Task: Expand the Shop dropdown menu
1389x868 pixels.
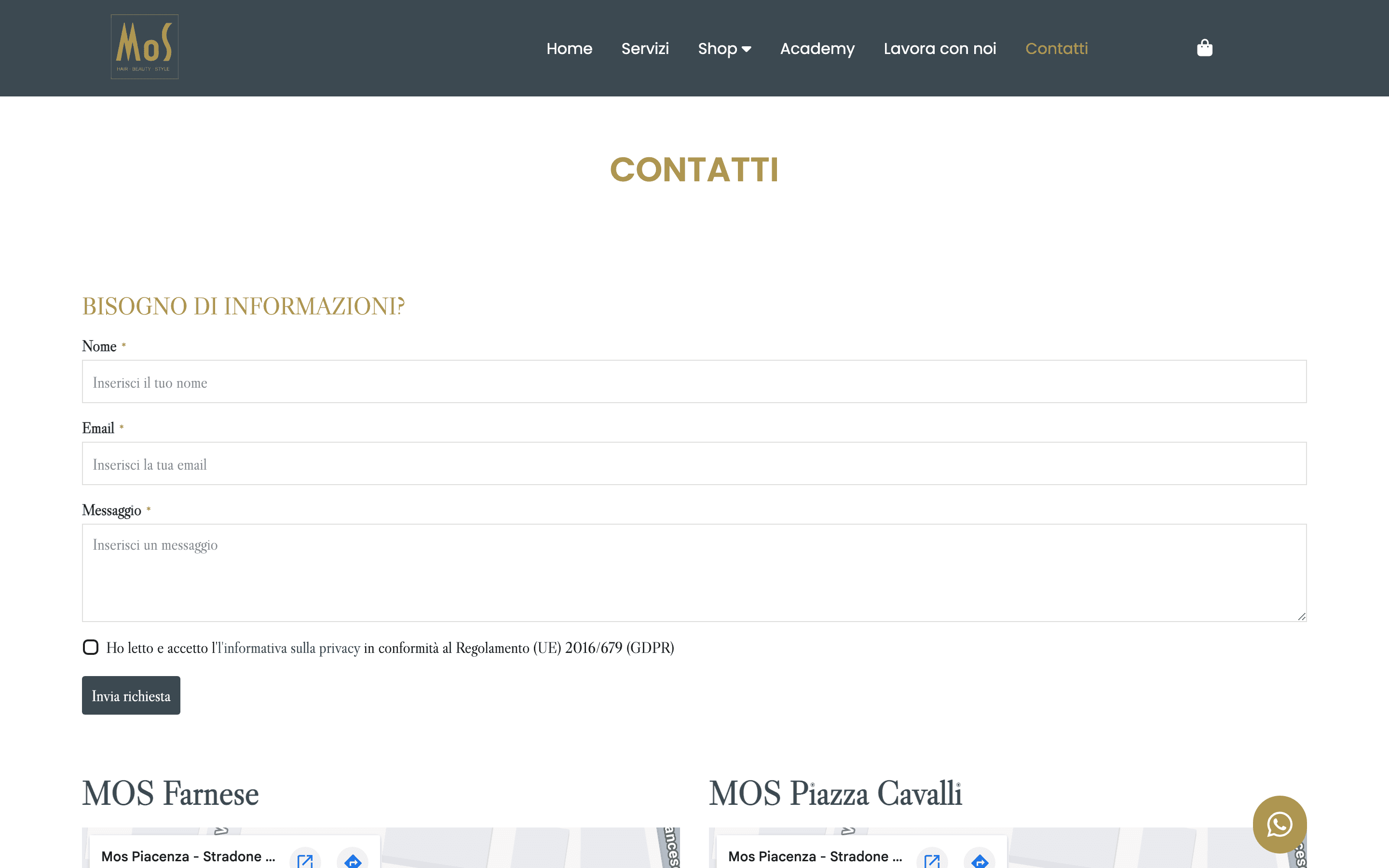Action: coord(725,49)
